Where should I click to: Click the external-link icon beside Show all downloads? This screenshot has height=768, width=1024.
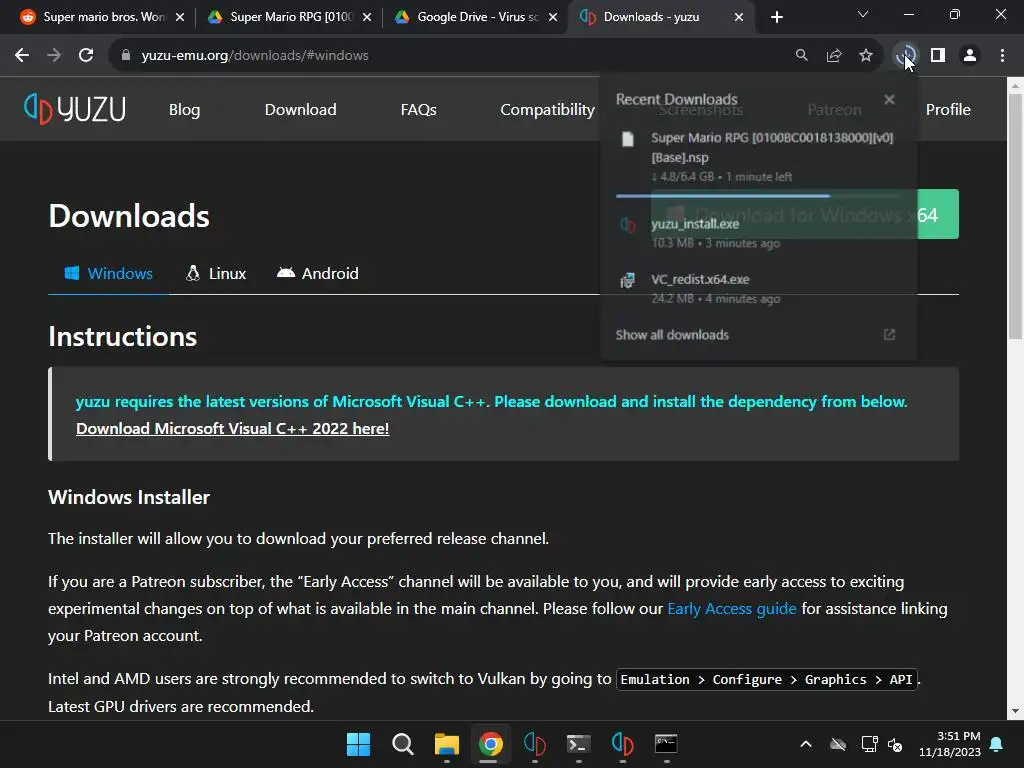click(x=889, y=334)
